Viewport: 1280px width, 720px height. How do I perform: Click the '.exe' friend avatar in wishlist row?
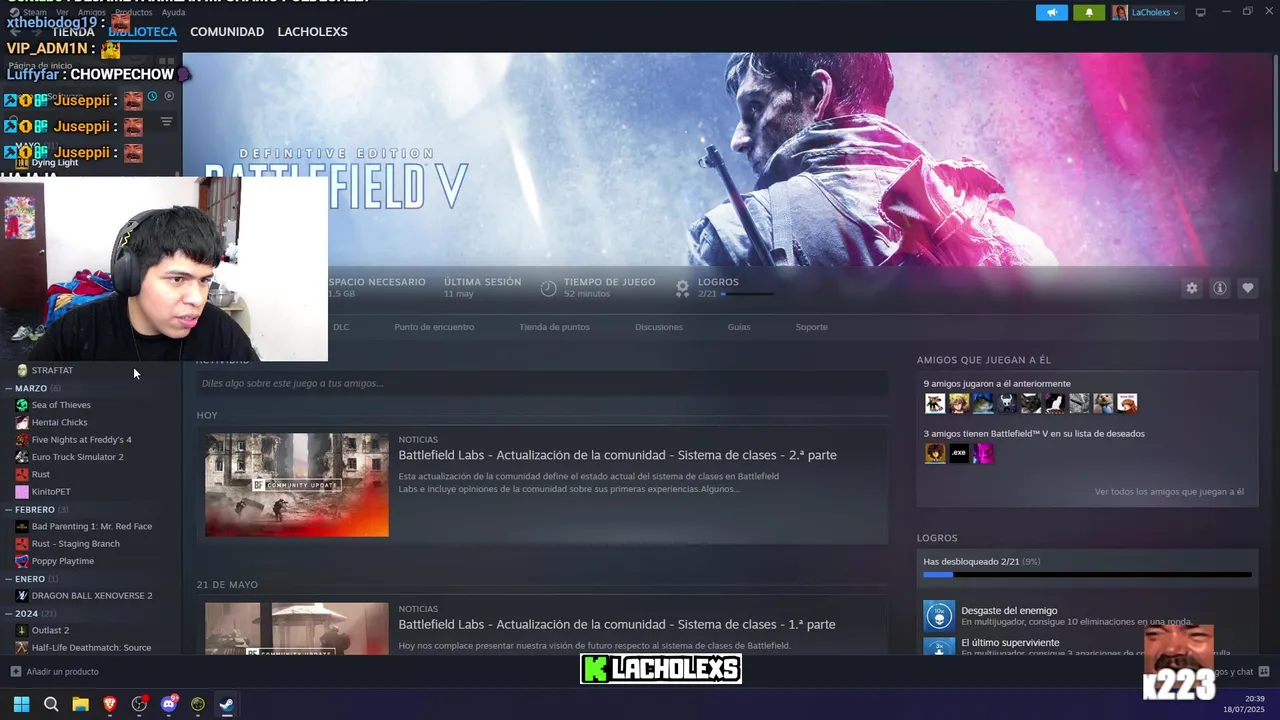[x=959, y=453]
